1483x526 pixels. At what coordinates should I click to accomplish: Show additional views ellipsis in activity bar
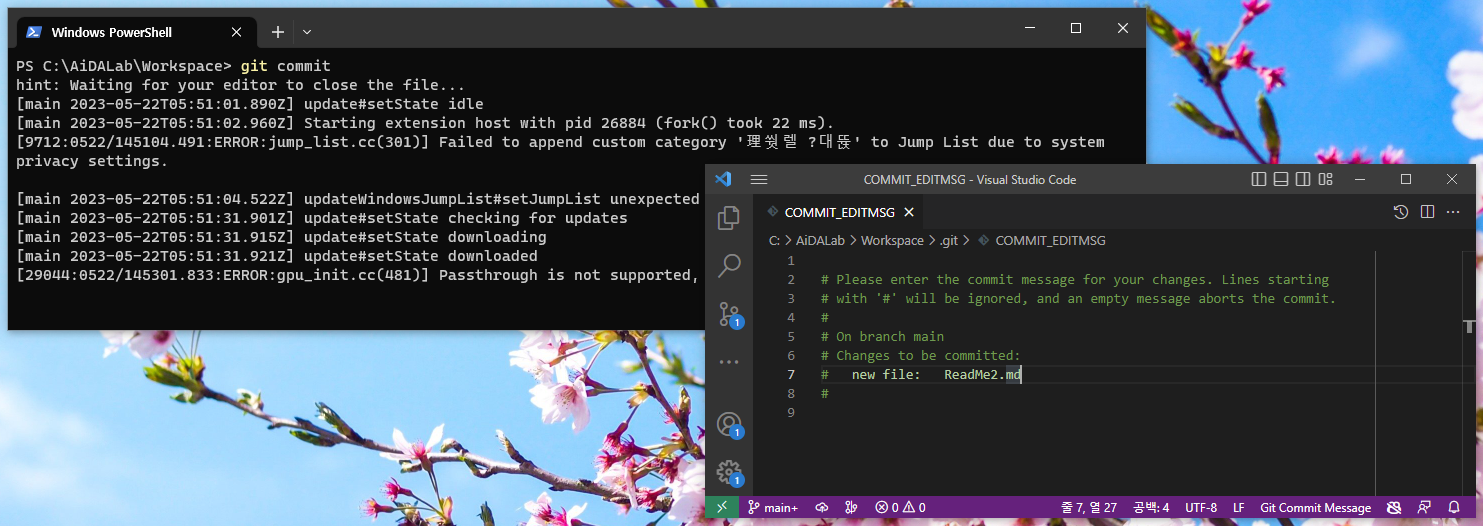[x=729, y=362]
